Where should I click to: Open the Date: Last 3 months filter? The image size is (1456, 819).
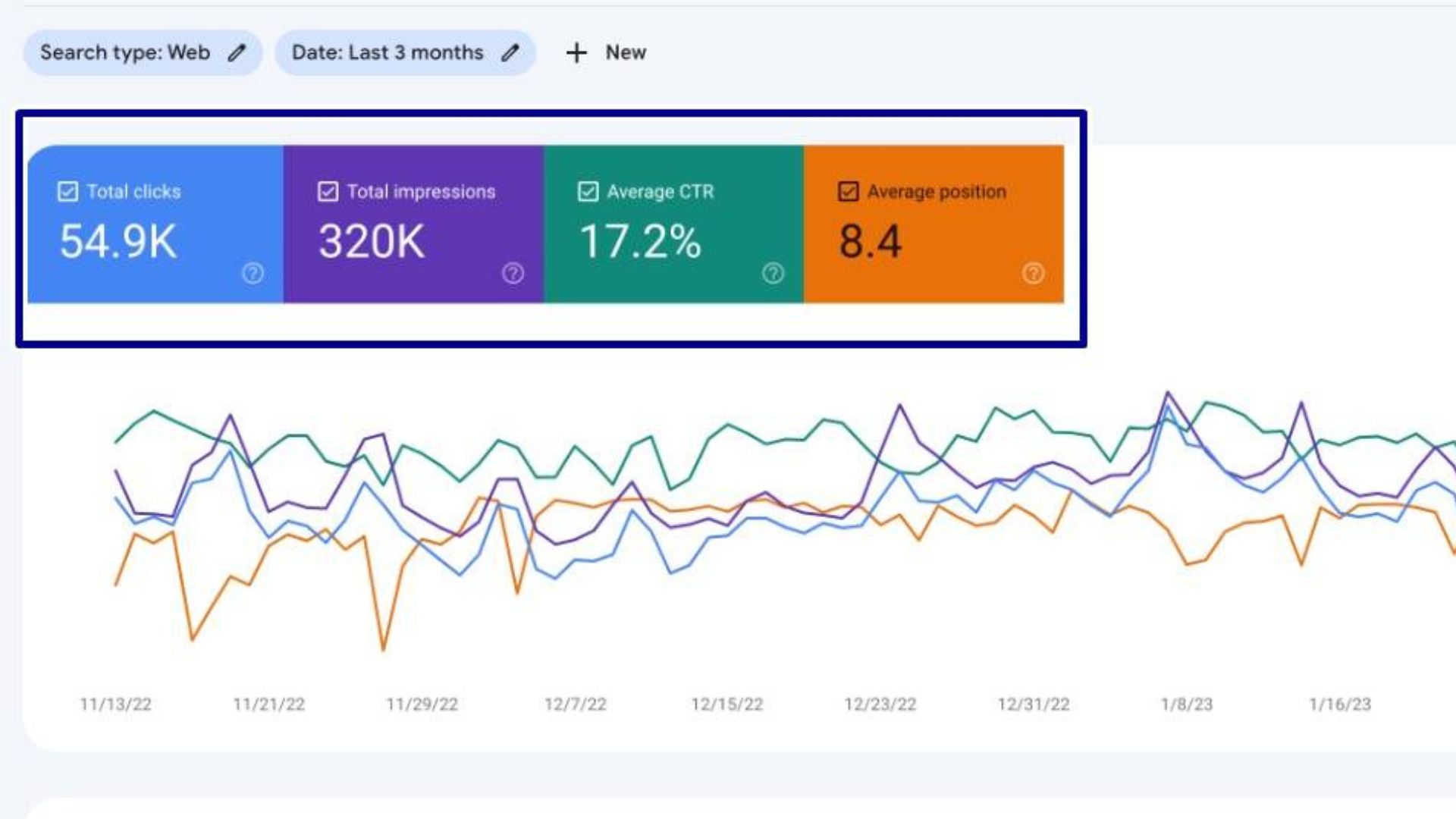pyautogui.click(x=388, y=52)
